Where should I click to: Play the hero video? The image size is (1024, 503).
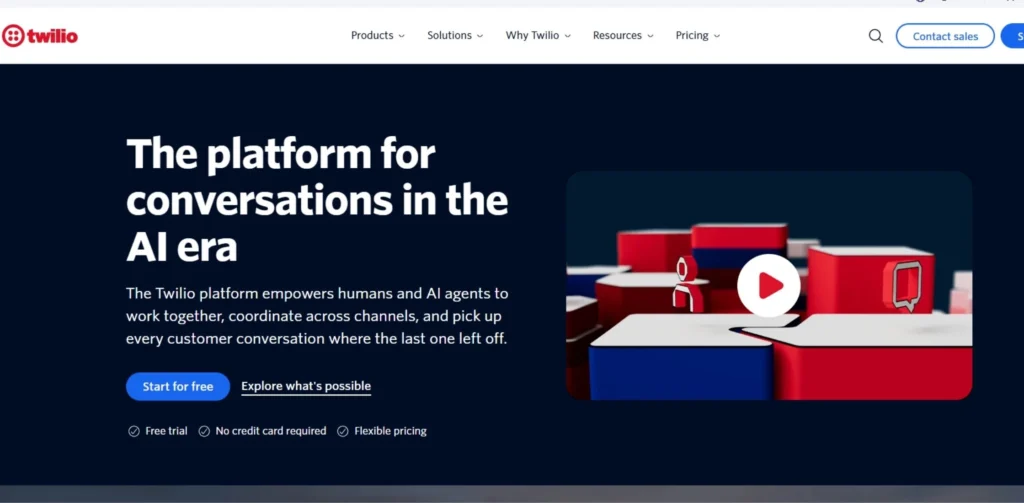(769, 285)
